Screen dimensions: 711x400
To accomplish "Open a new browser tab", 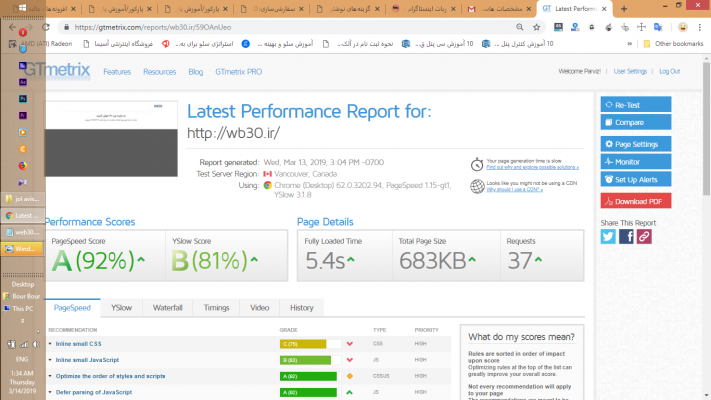I will pyautogui.click(x=624, y=9).
